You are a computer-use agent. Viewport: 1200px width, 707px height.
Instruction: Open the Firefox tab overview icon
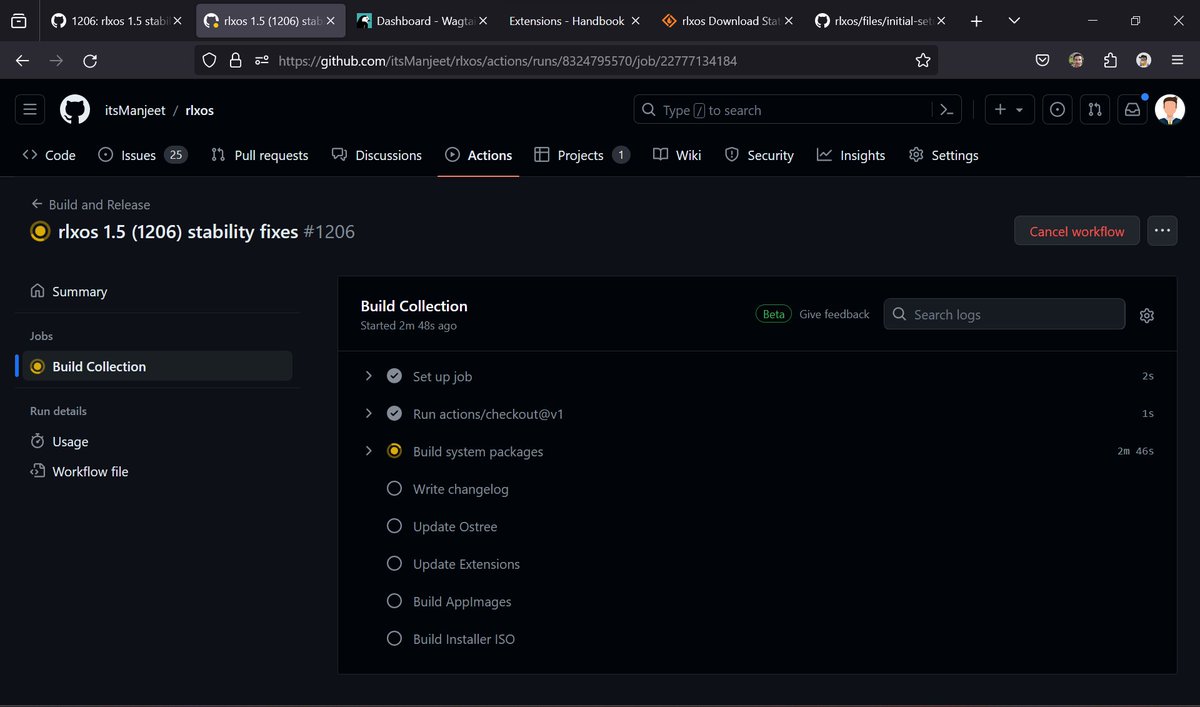coord(19,21)
